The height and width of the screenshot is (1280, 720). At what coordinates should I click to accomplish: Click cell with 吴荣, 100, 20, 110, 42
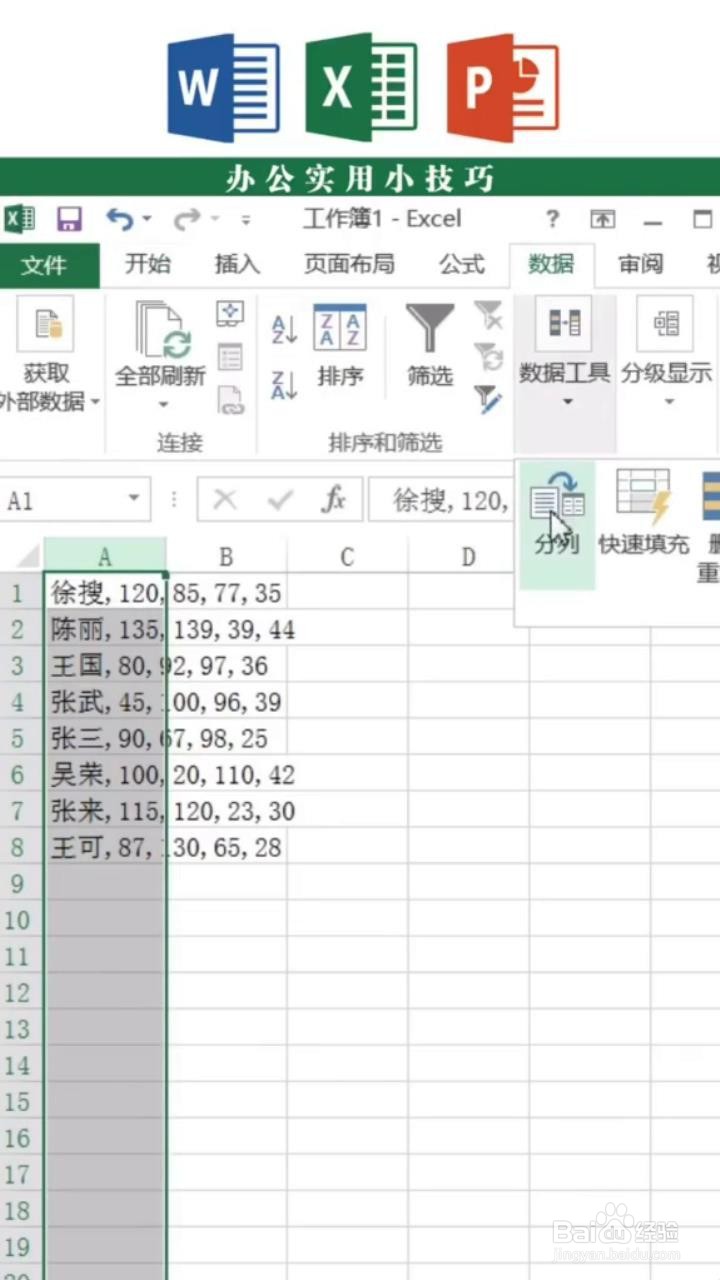tap(105, 775)
